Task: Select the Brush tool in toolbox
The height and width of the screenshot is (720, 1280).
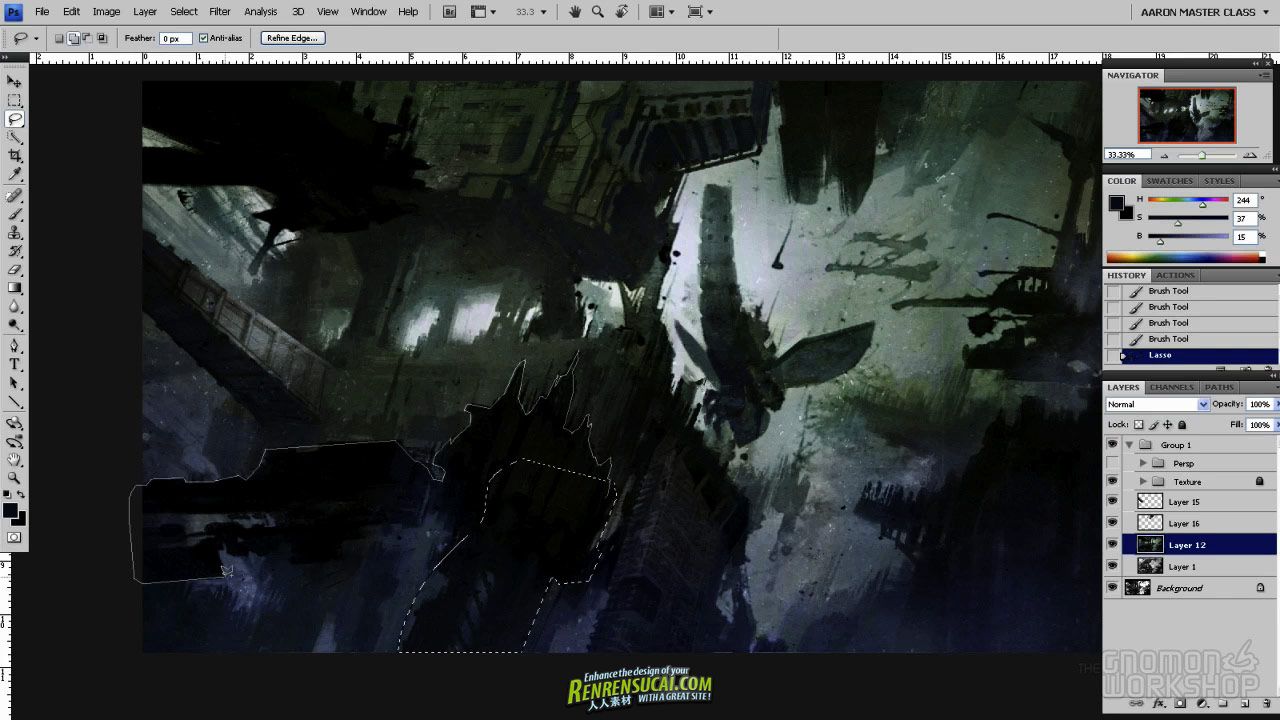Action: click(14, 214)
